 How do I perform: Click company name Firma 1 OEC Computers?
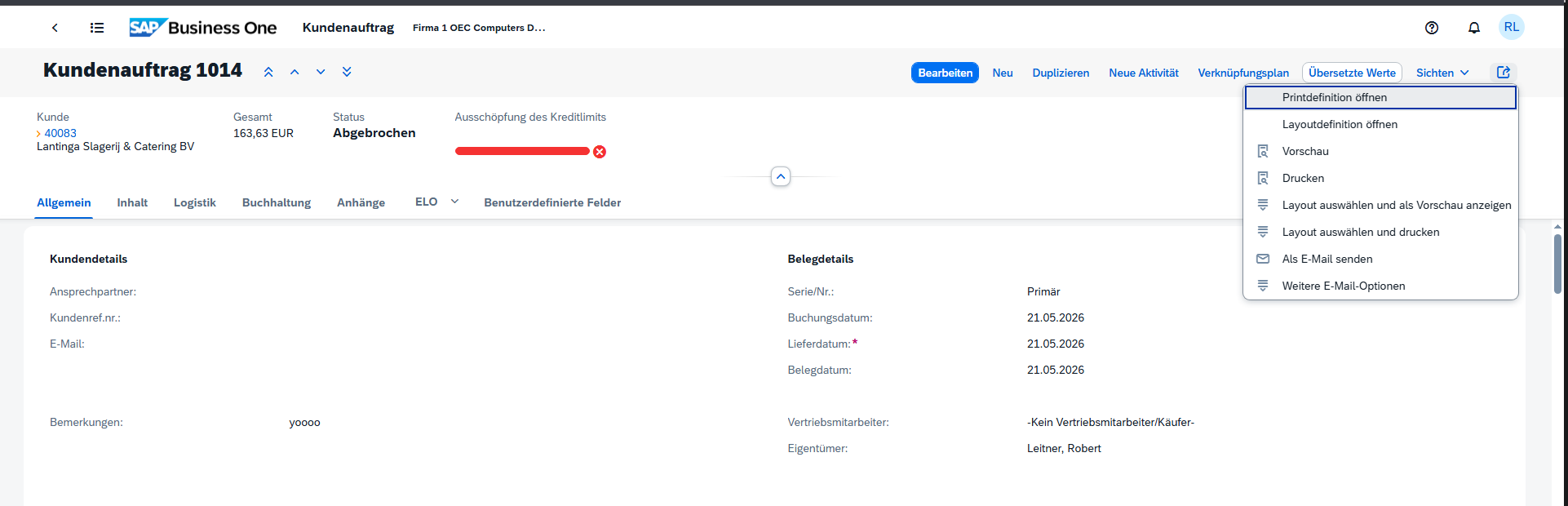click(x=479, y=28)
